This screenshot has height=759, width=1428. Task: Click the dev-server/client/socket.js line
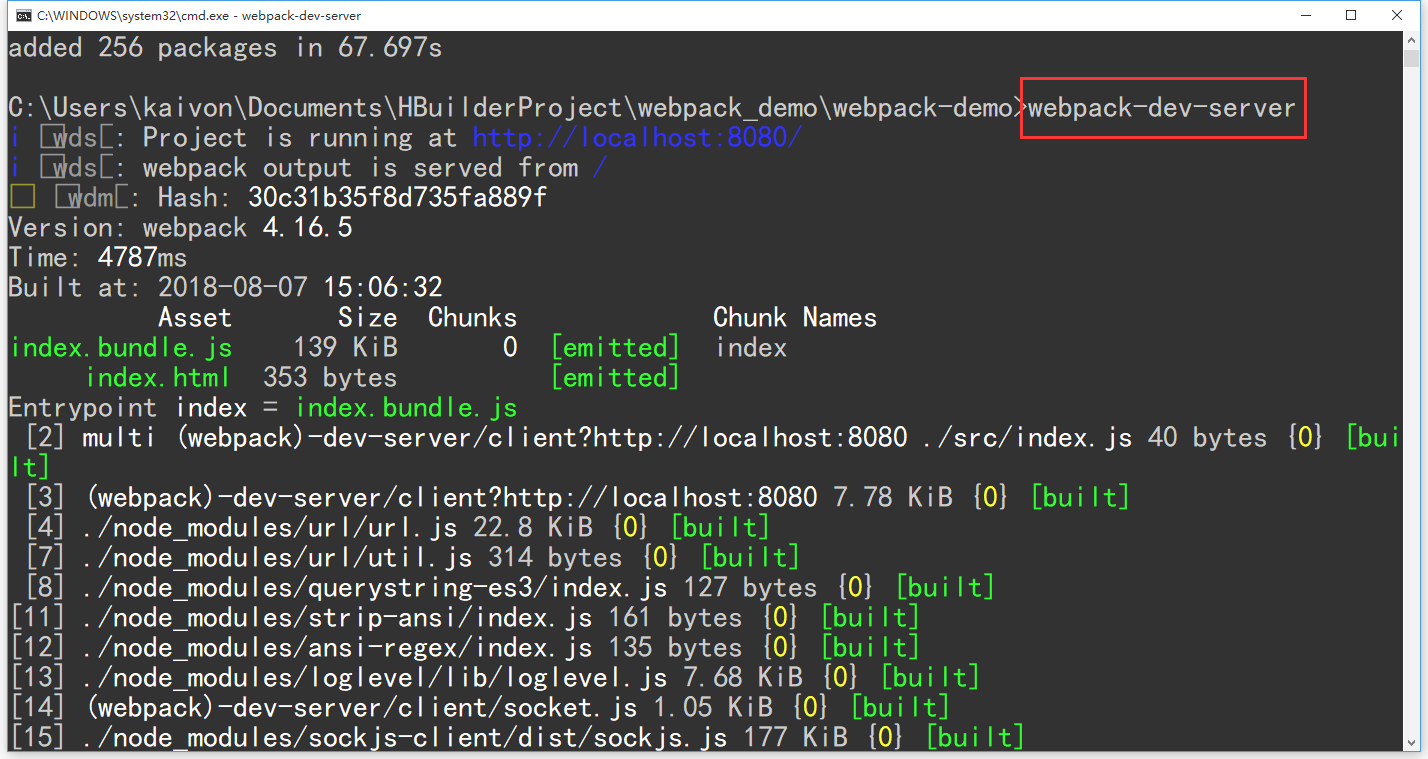tap(479, 707)
